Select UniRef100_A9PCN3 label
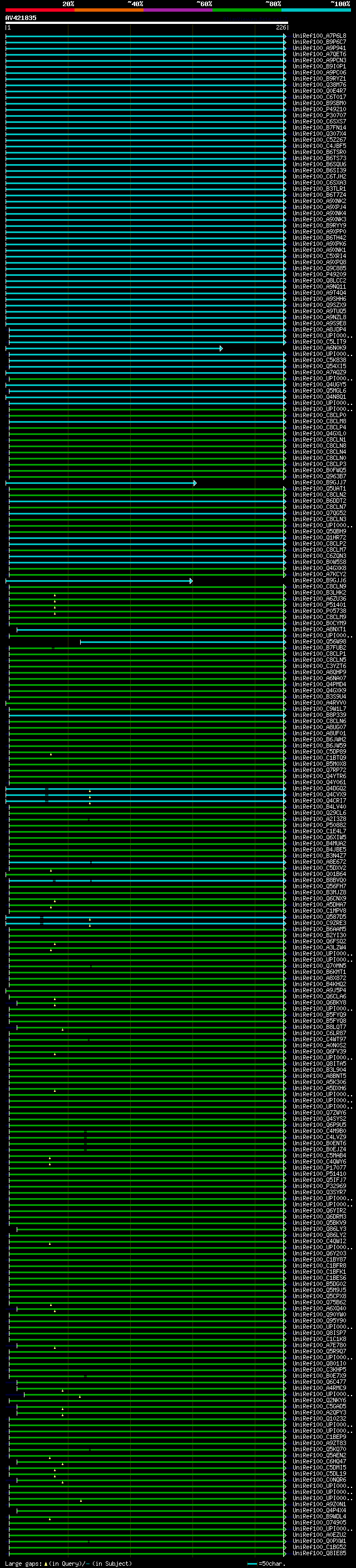The height and width of the screenshot is (1568, 356). coord(319,60)
